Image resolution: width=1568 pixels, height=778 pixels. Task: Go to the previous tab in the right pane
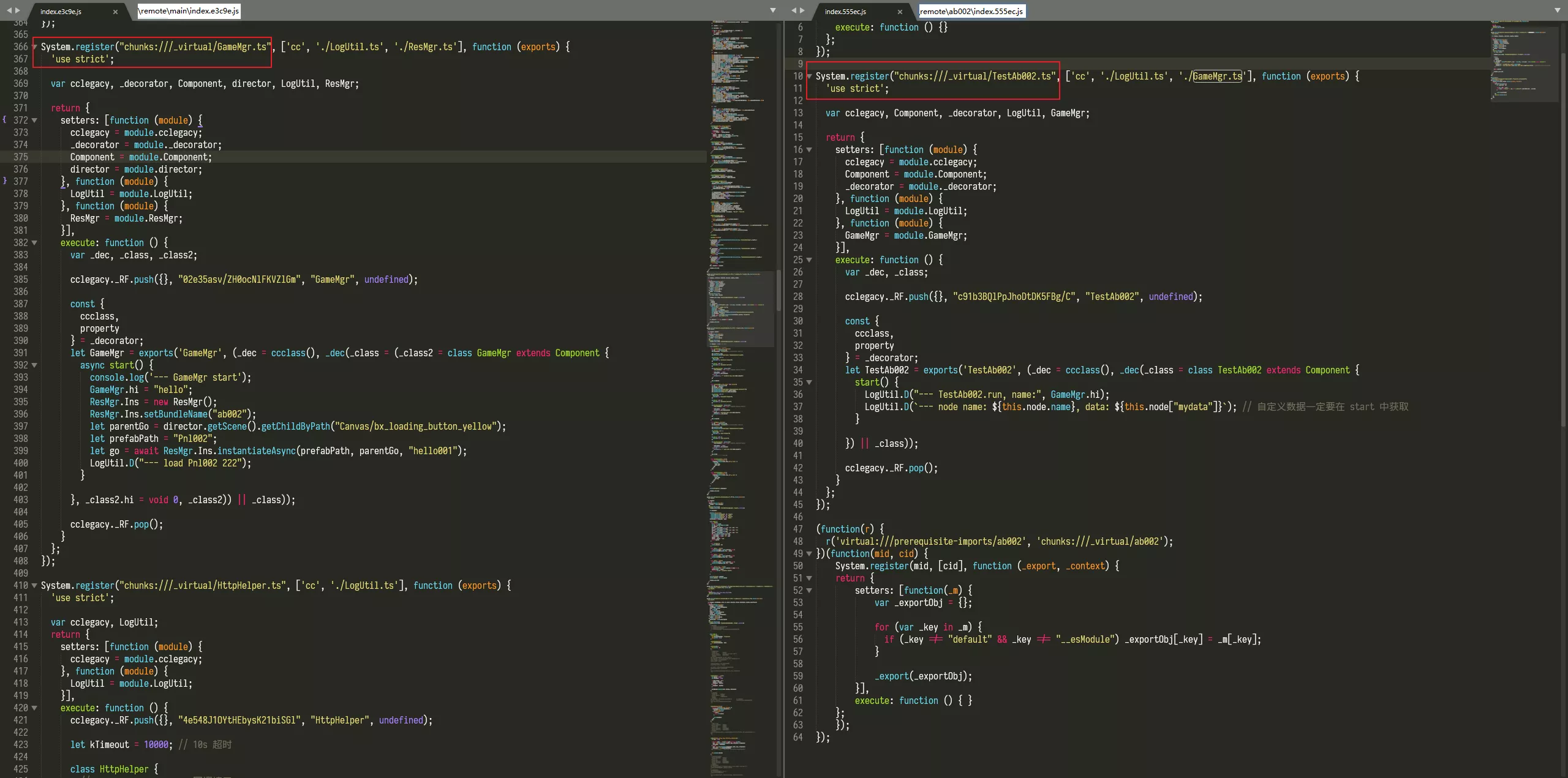click(x=794, y=10)
